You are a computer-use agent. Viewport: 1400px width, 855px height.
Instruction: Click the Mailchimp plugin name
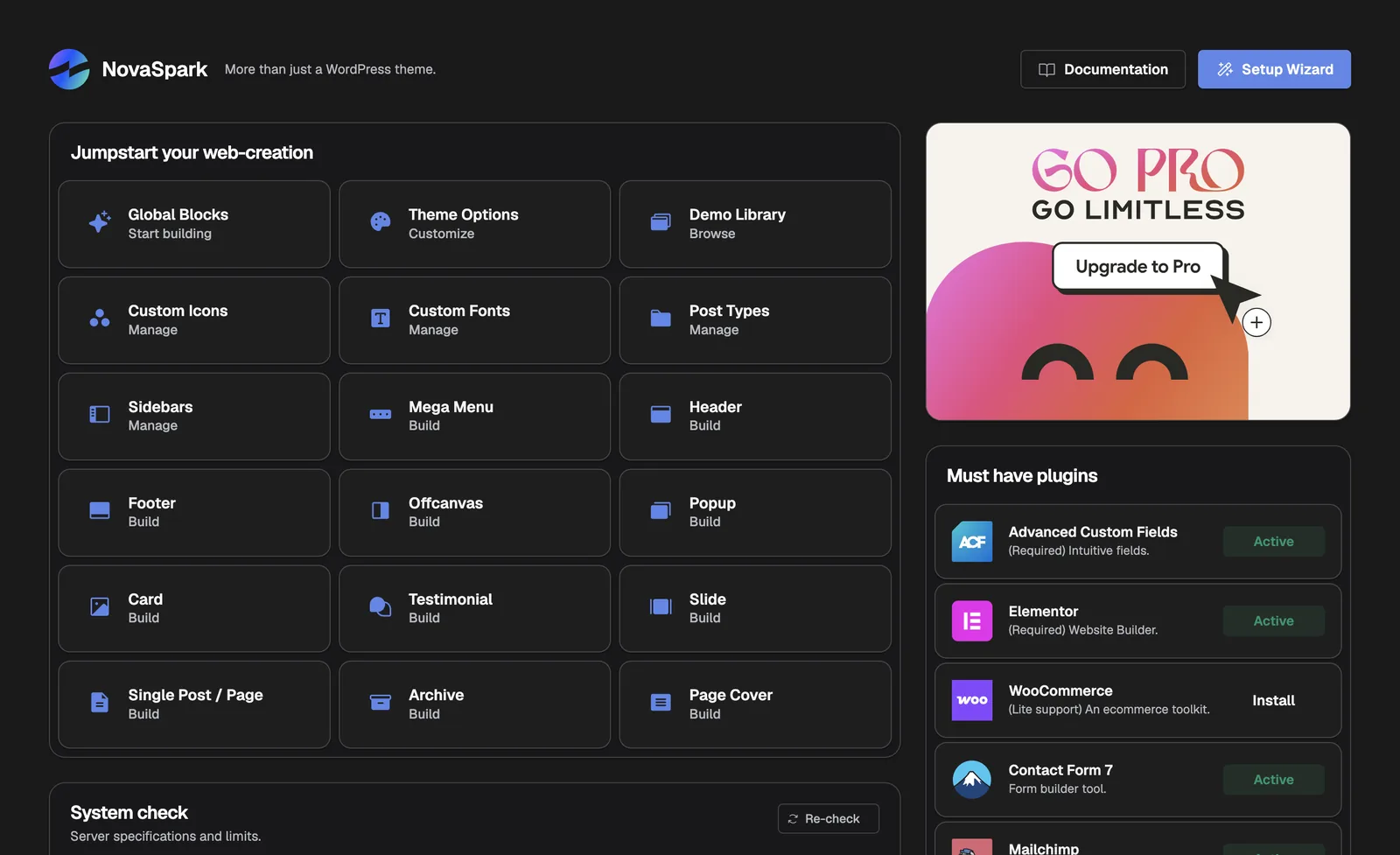[x=1044, y=849]
